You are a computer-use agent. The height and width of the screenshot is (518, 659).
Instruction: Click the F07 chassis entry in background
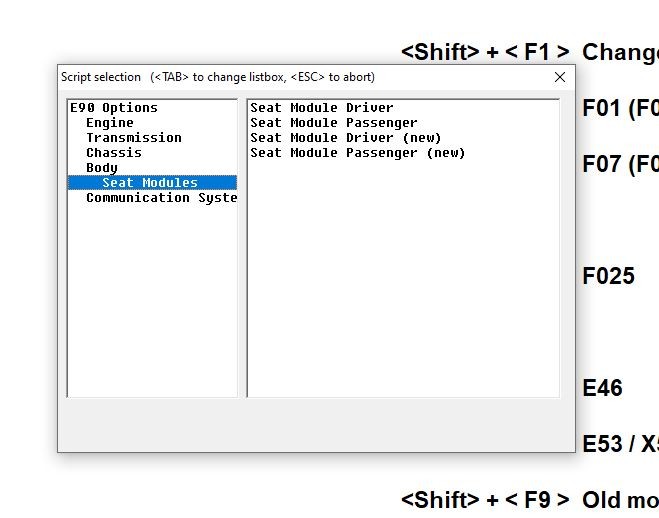(x=619, y=164)
